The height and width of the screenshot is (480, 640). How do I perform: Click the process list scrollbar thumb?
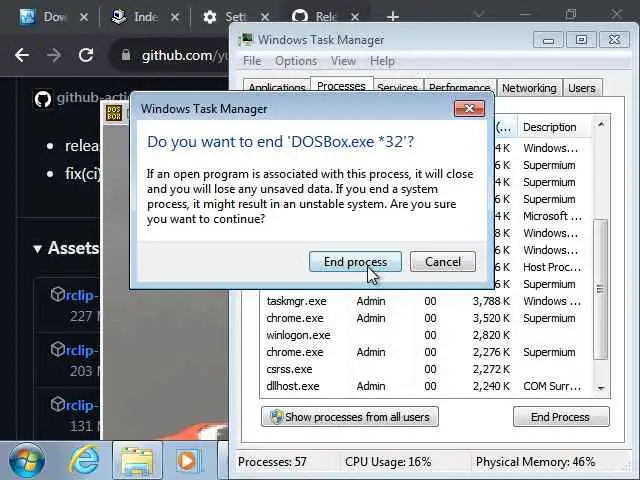[600, 289]
